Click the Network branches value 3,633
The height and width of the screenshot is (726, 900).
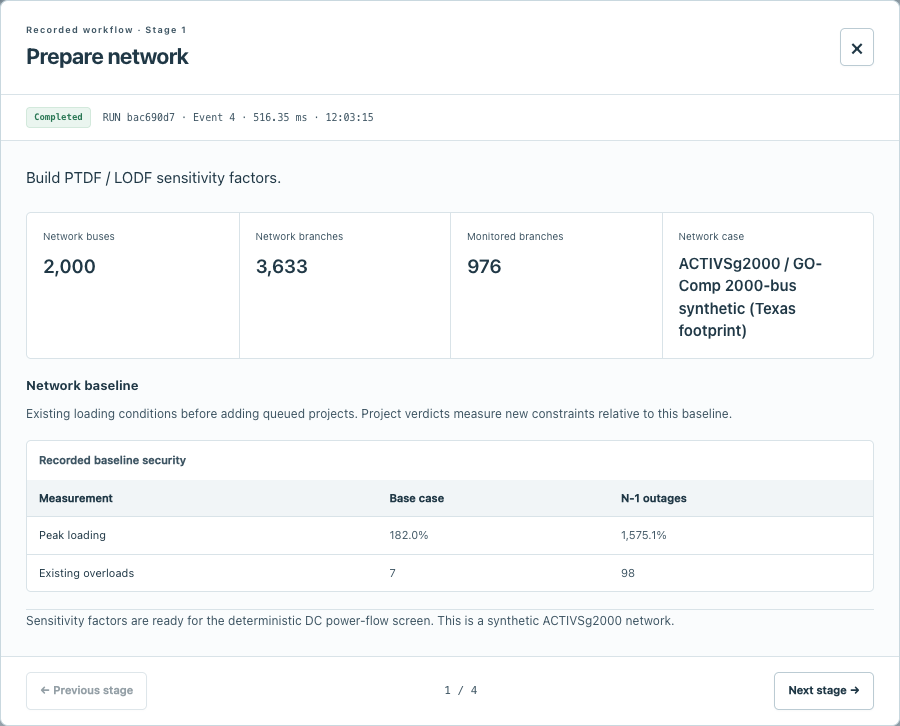point(281,266)
